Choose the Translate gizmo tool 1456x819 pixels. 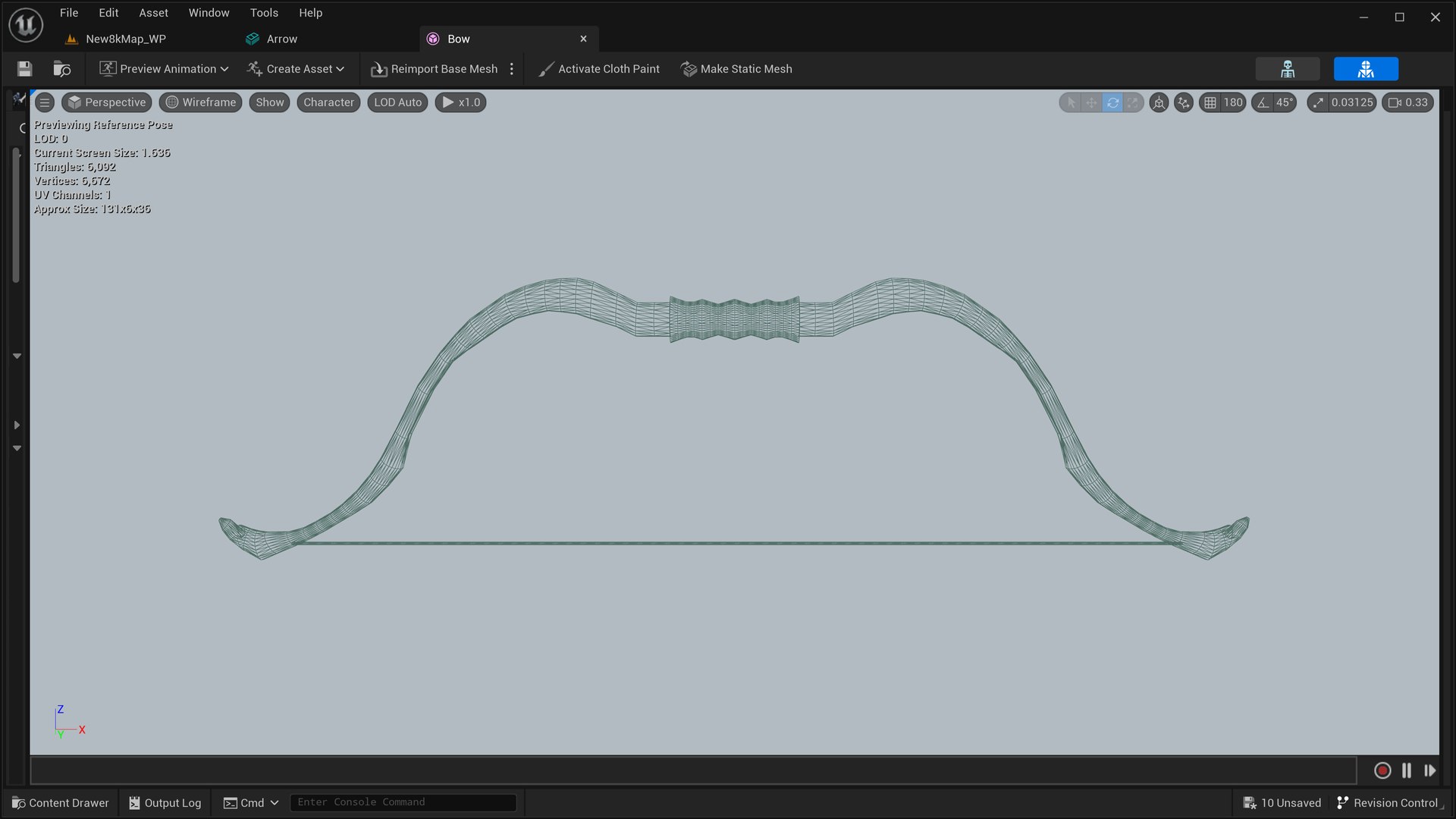pos(1091,102)
